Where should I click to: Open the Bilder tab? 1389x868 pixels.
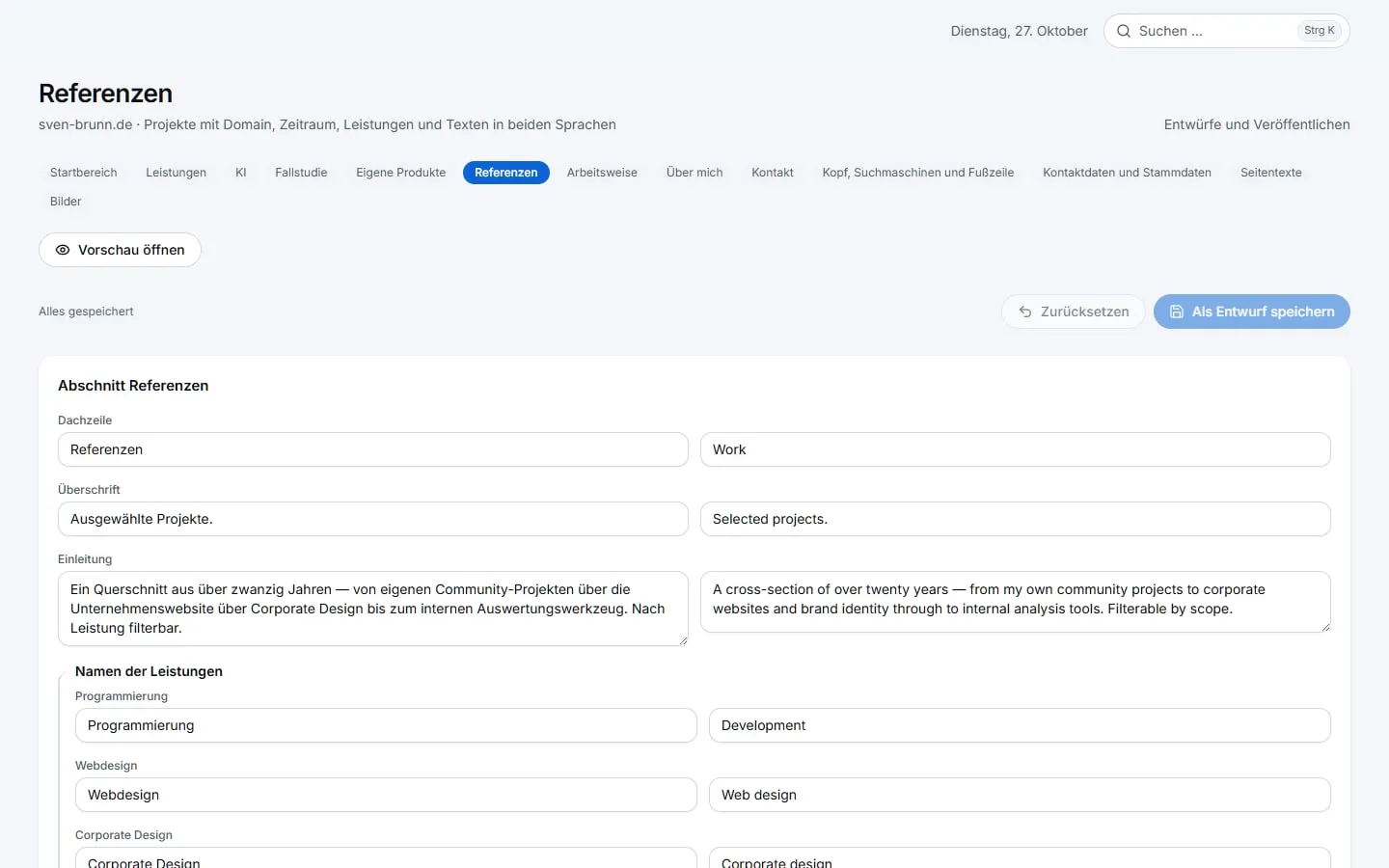point(66,202)
